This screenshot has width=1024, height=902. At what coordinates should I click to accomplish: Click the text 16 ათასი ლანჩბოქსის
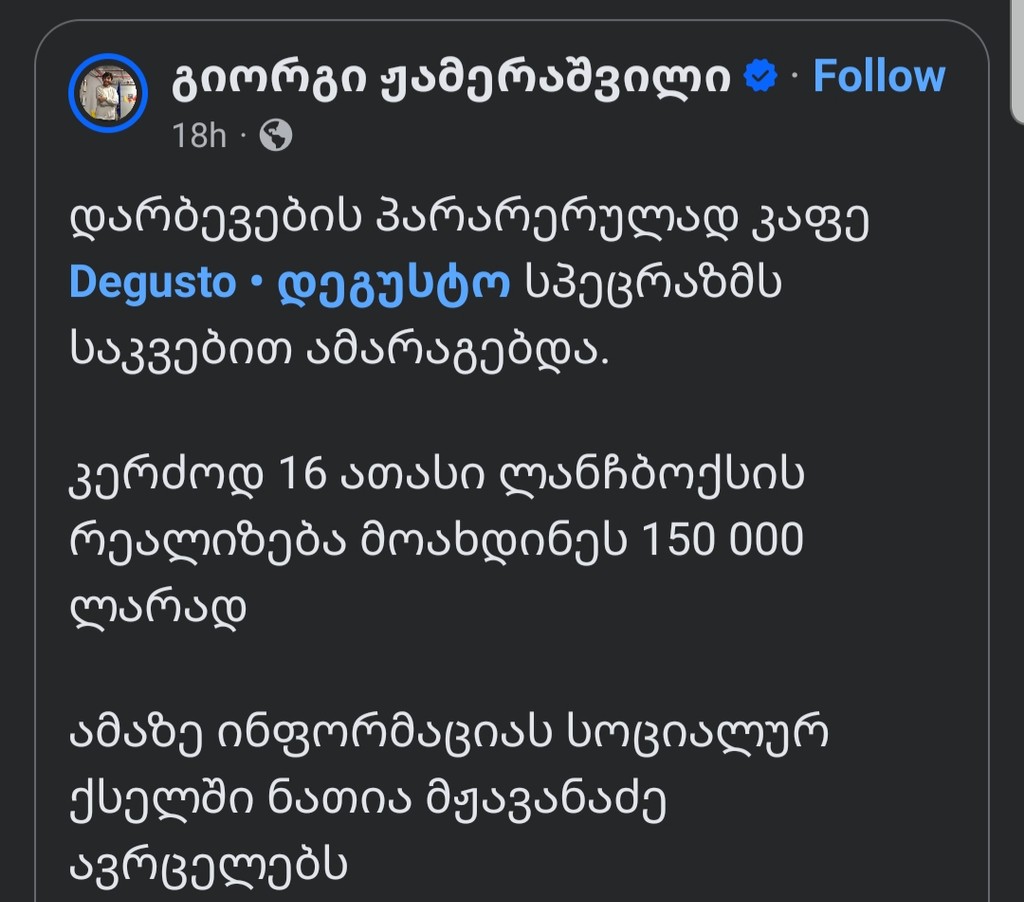(440, 477)
